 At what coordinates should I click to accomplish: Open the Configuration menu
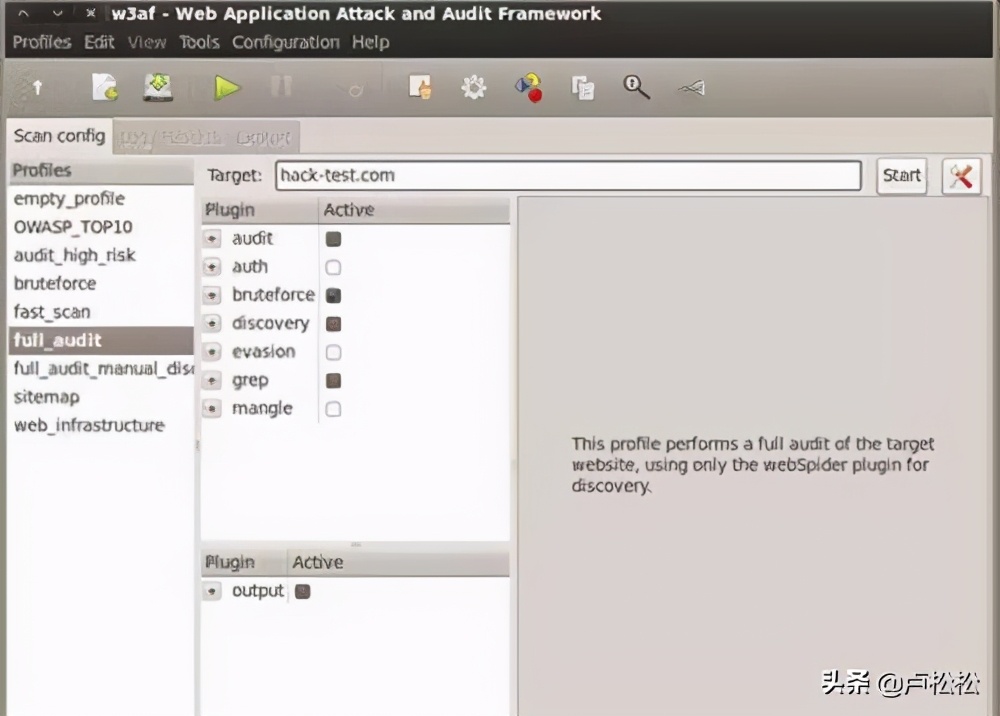[x=286, y=42]
